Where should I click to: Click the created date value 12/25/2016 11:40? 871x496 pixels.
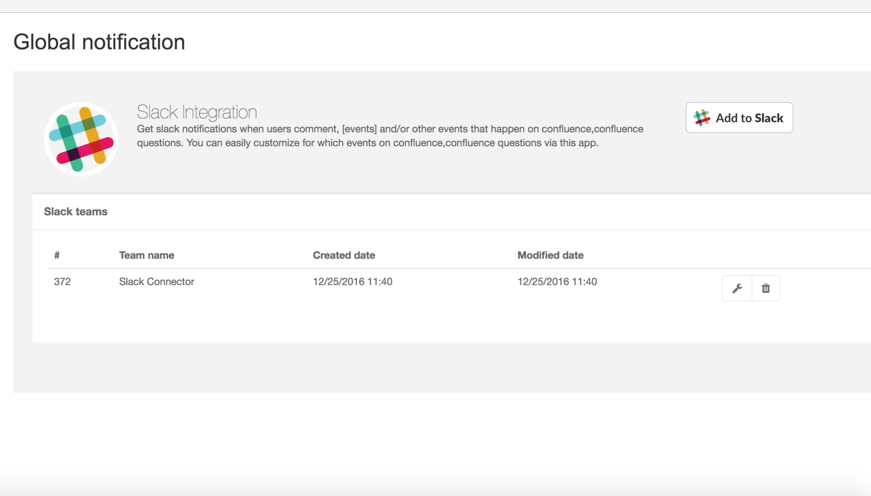coord(352,282)
